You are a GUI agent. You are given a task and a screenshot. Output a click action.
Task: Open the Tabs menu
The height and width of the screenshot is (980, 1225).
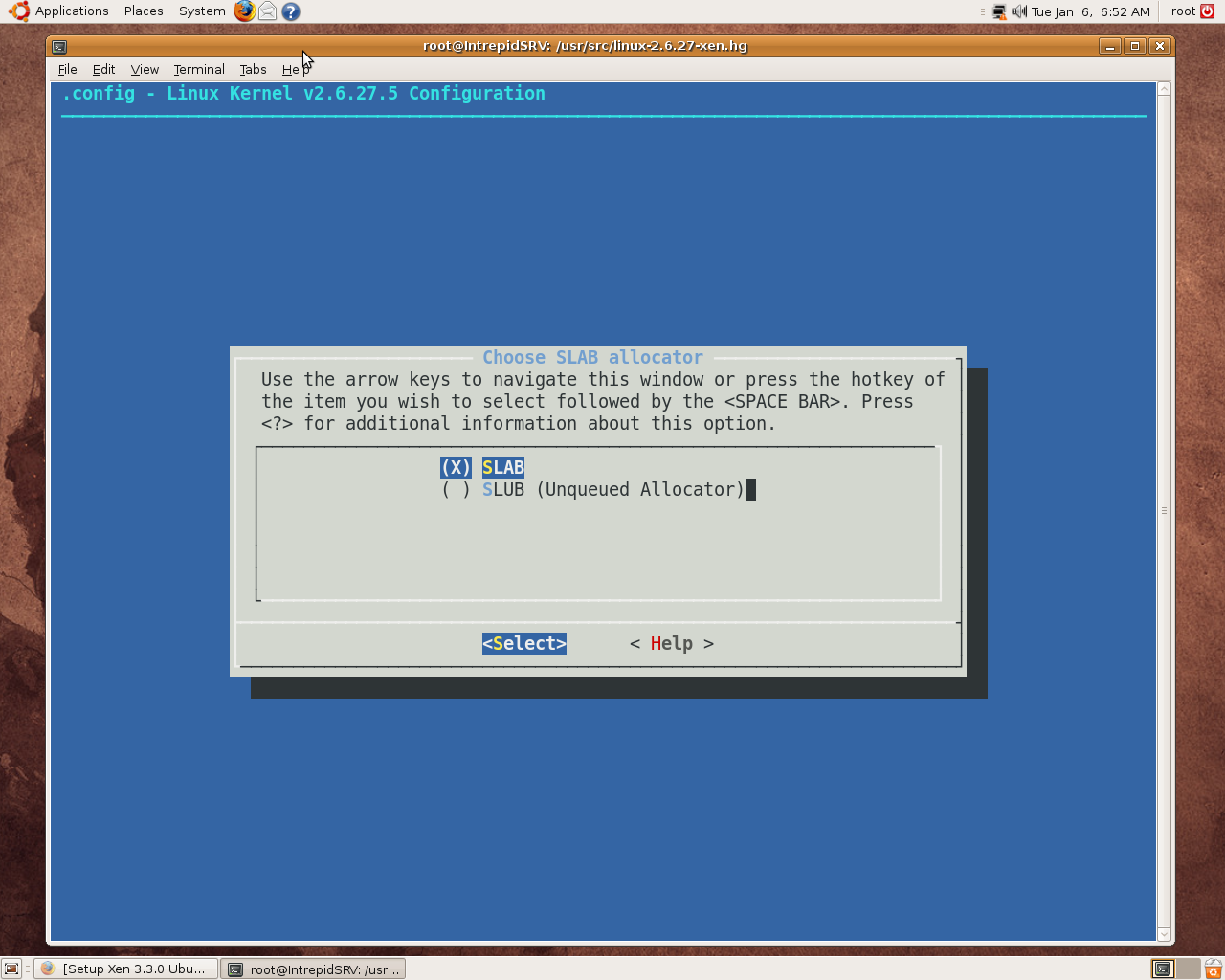(x=253, y=69)
